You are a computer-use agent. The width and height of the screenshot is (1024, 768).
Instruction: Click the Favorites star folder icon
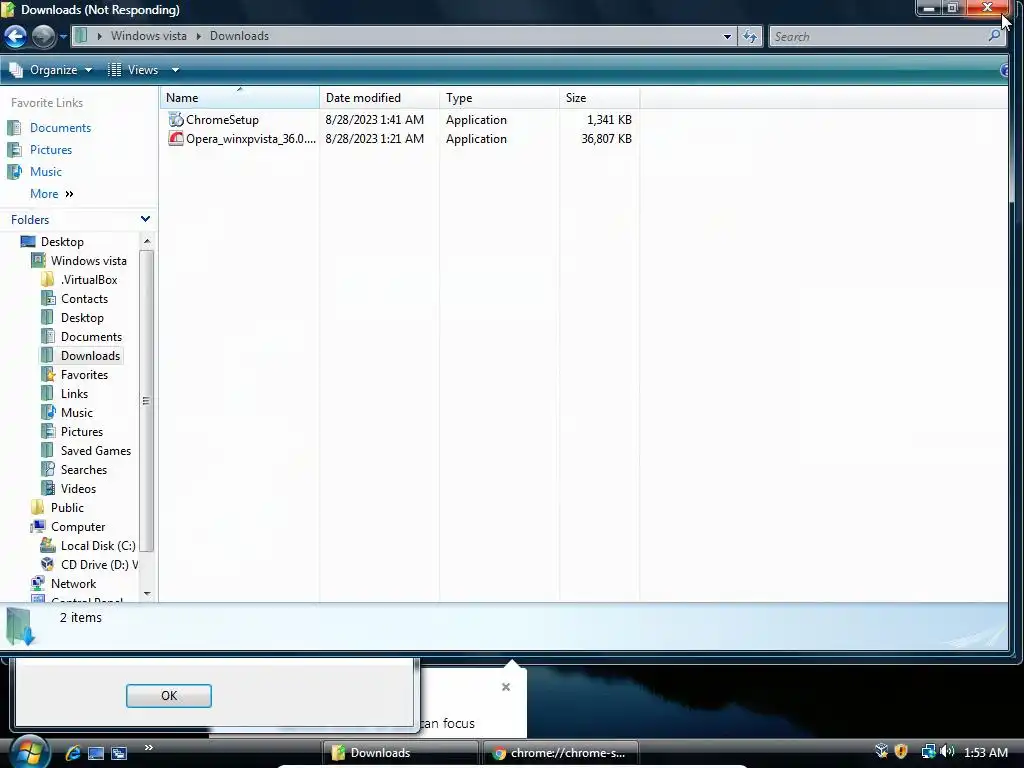pyautogui.click(x=48, y=374)
